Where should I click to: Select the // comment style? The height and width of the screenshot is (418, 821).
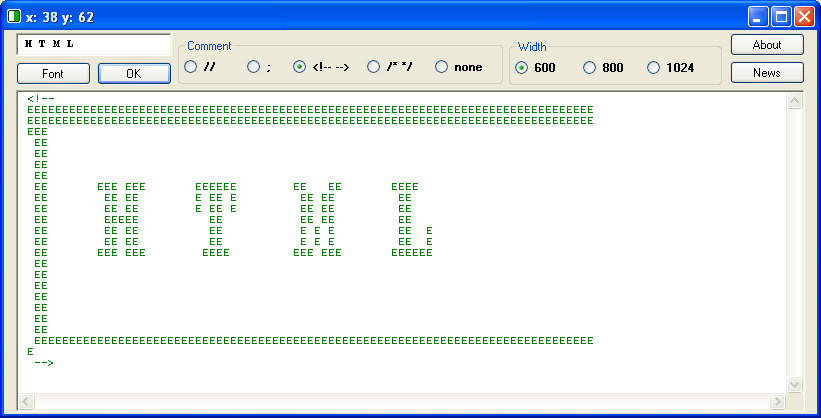[x=191, y=67]
